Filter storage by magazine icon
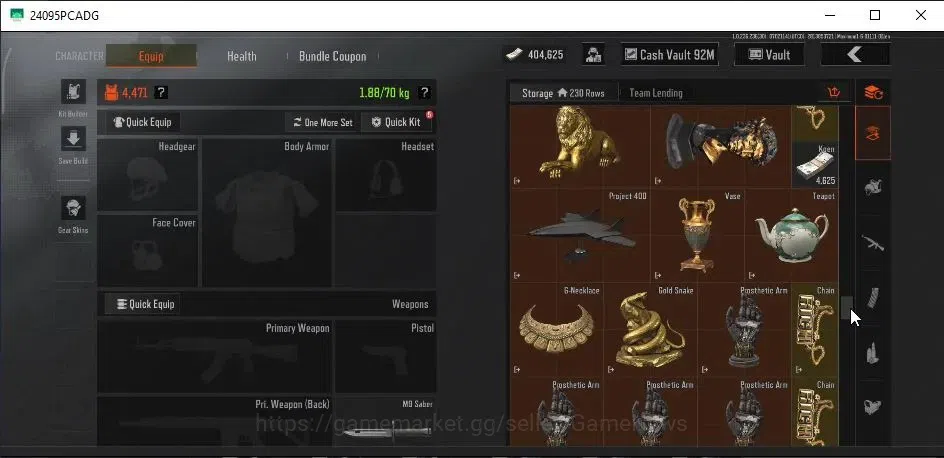The width and height of the screenshot is (944, 458). coord(873,298)
